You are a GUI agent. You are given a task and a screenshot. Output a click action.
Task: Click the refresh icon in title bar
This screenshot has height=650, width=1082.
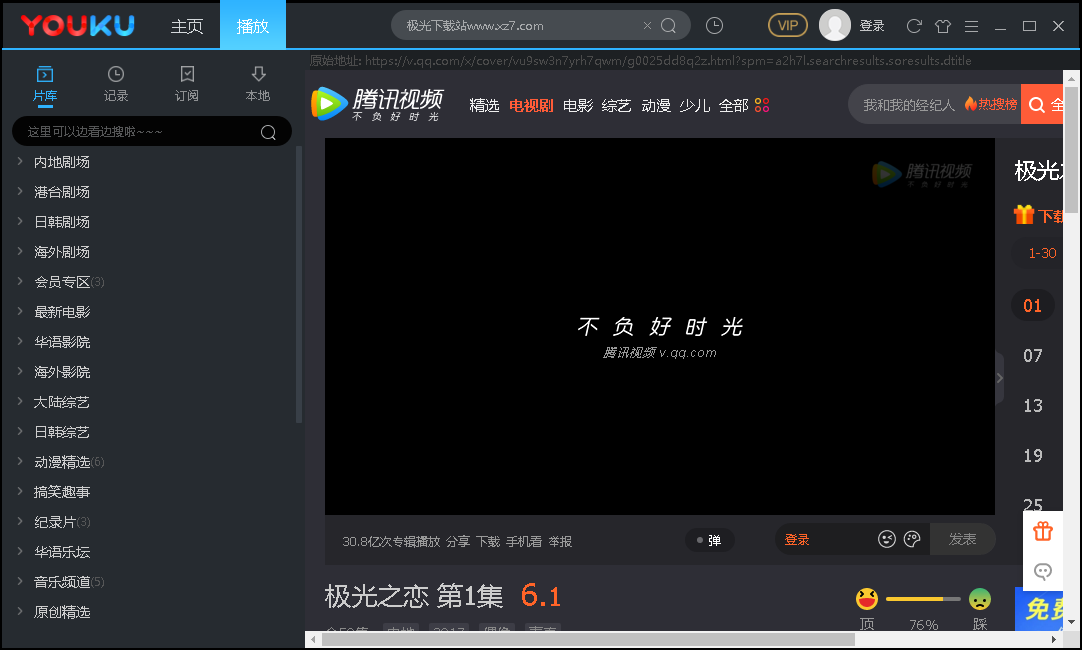(914, 26)
